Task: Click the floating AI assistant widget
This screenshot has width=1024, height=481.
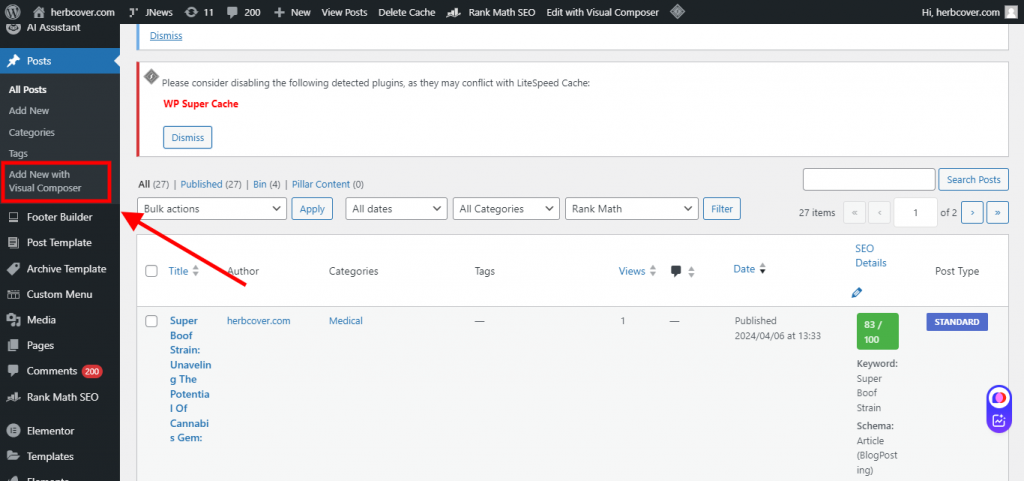Action: click(999, 408)
